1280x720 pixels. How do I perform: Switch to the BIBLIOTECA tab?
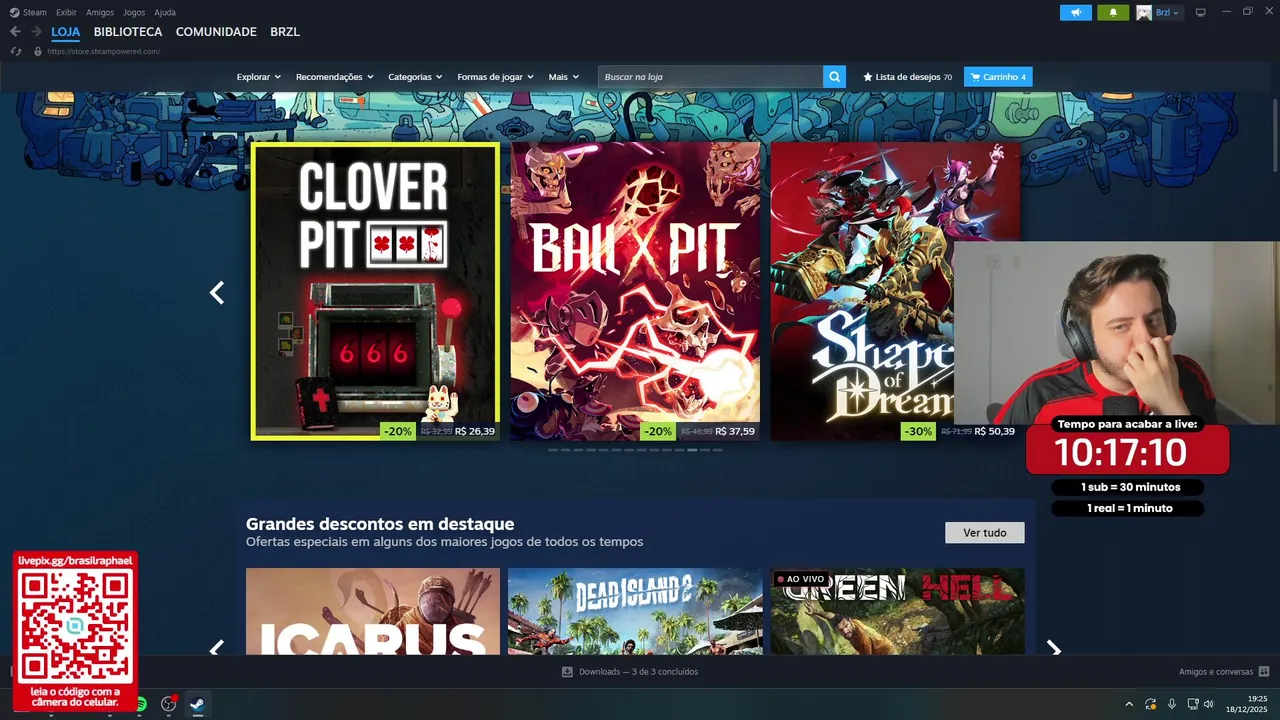point(128,32)
